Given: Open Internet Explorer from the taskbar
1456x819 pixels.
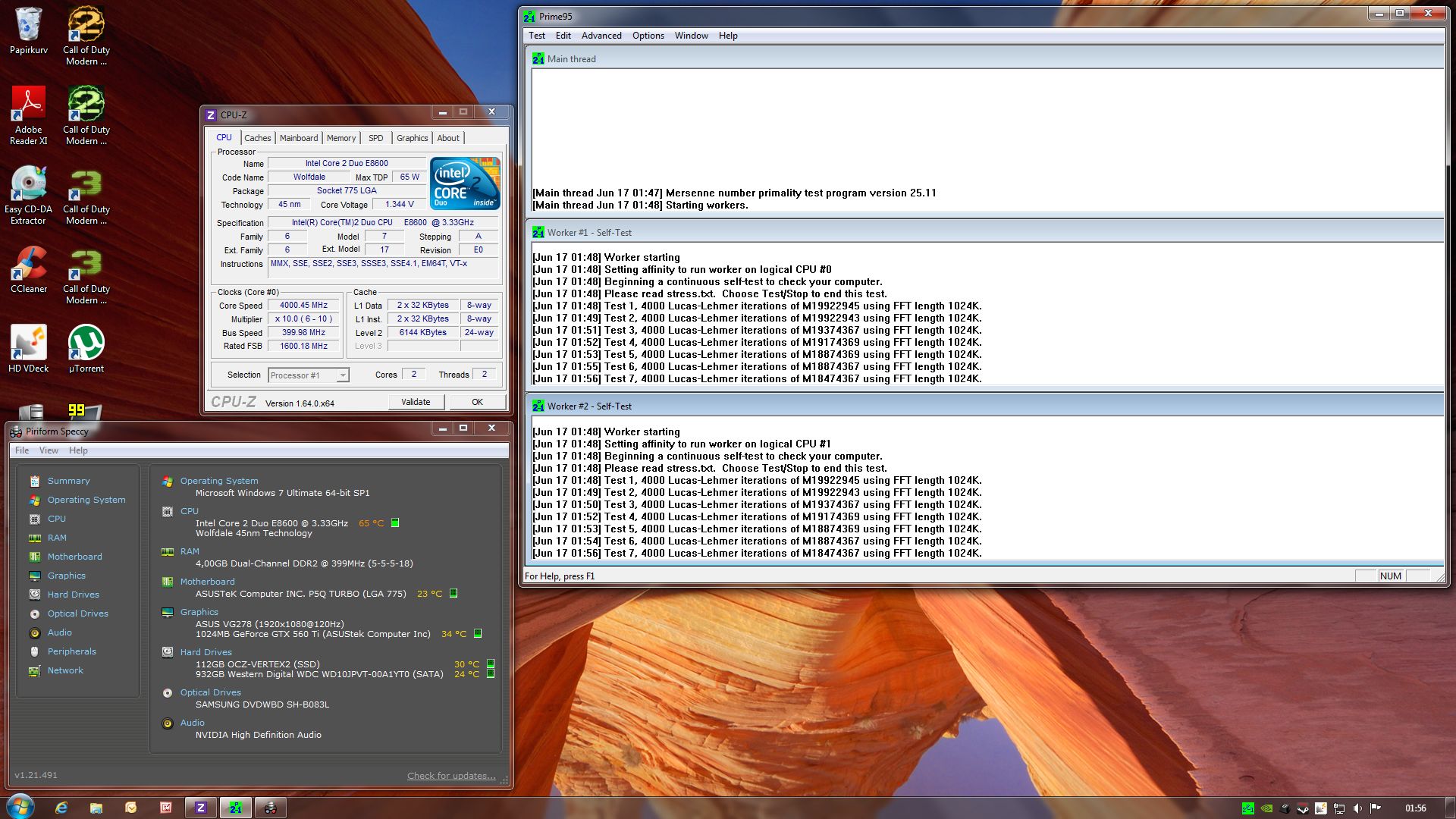Looking at the screenshot, I should point(61,808).
